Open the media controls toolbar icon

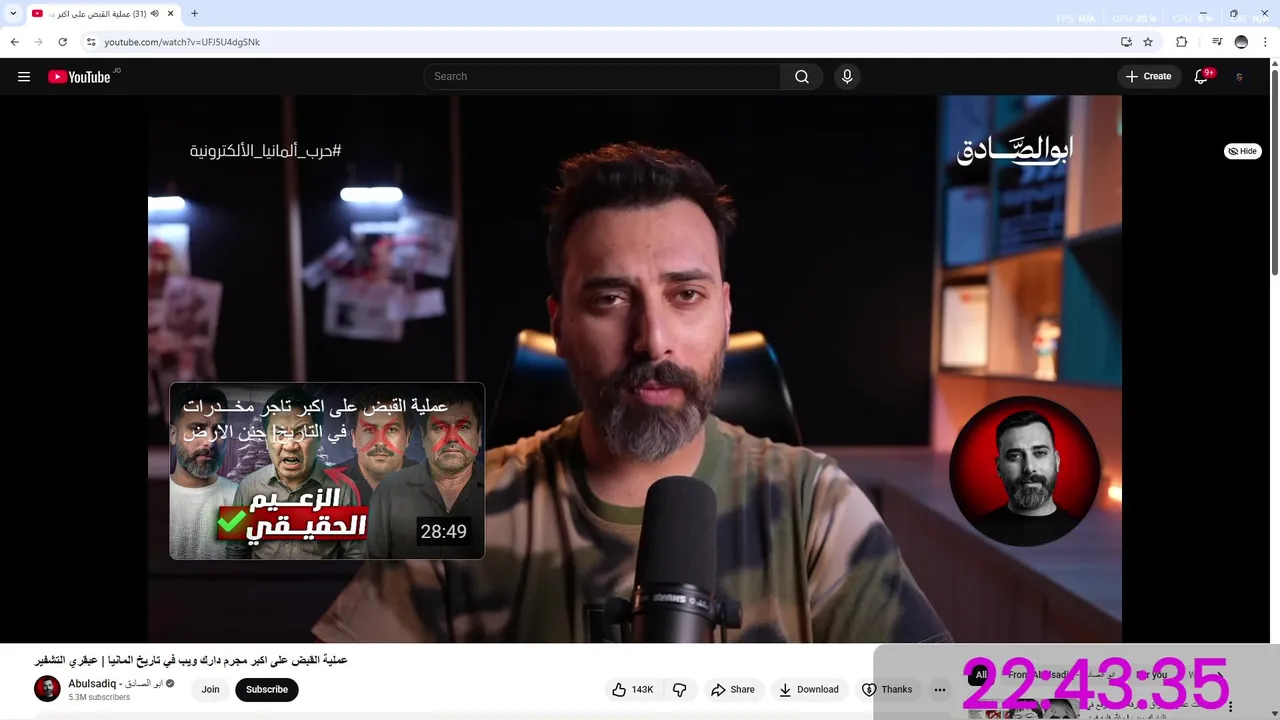(x=1217, y=42)
